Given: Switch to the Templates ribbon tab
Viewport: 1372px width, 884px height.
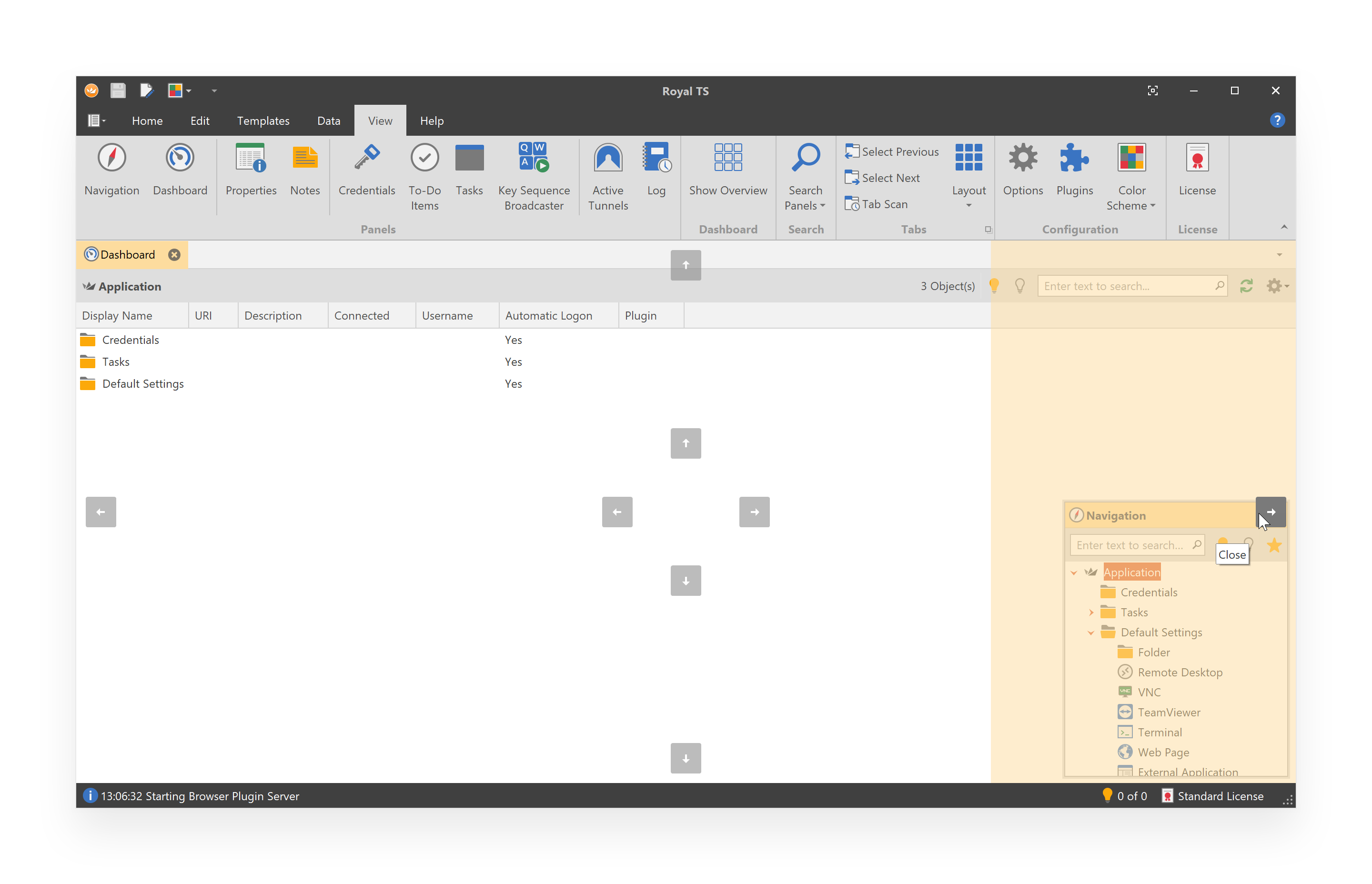Looking at the screenshot, I should coord(263,121).
